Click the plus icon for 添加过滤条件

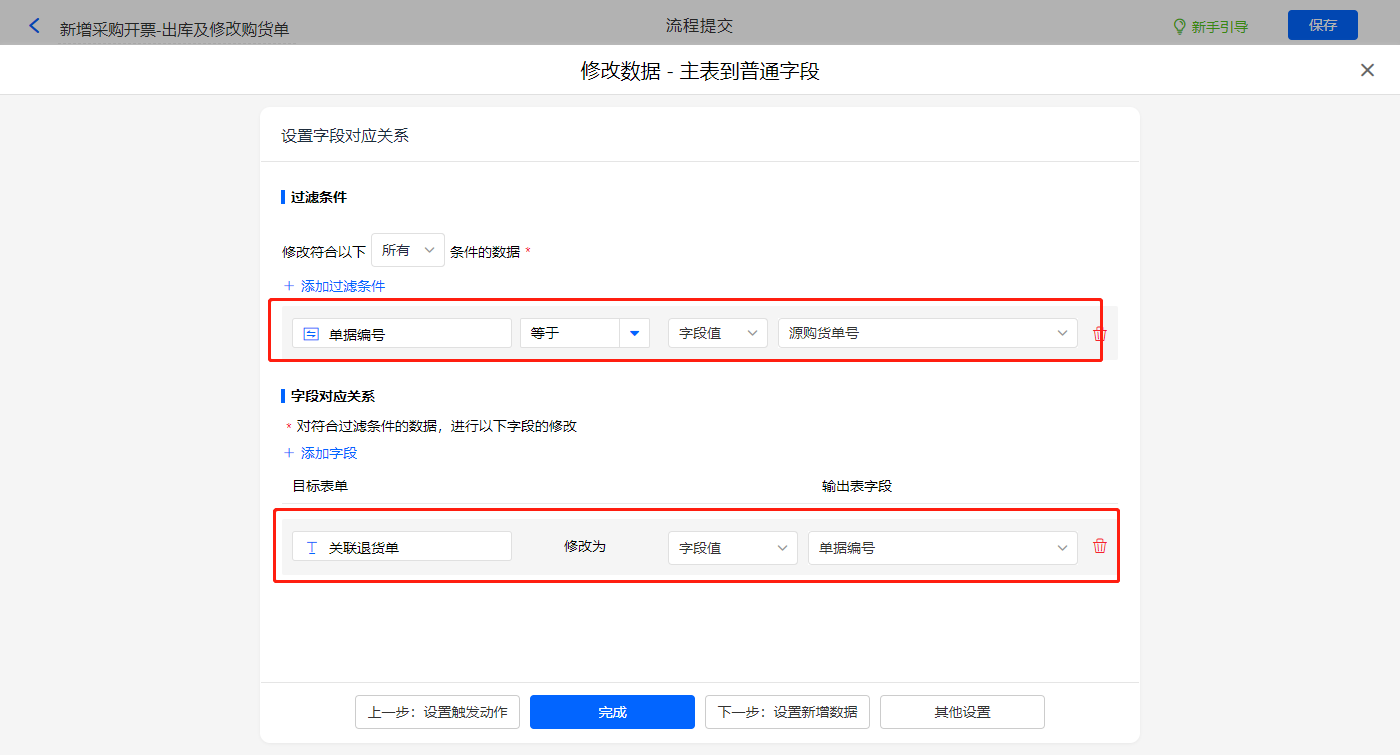click(x=289, y=286)
